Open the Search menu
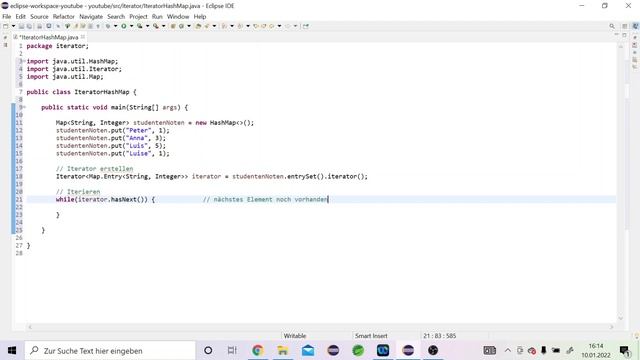This screenshot has width=640, height=360. point(116,17)
